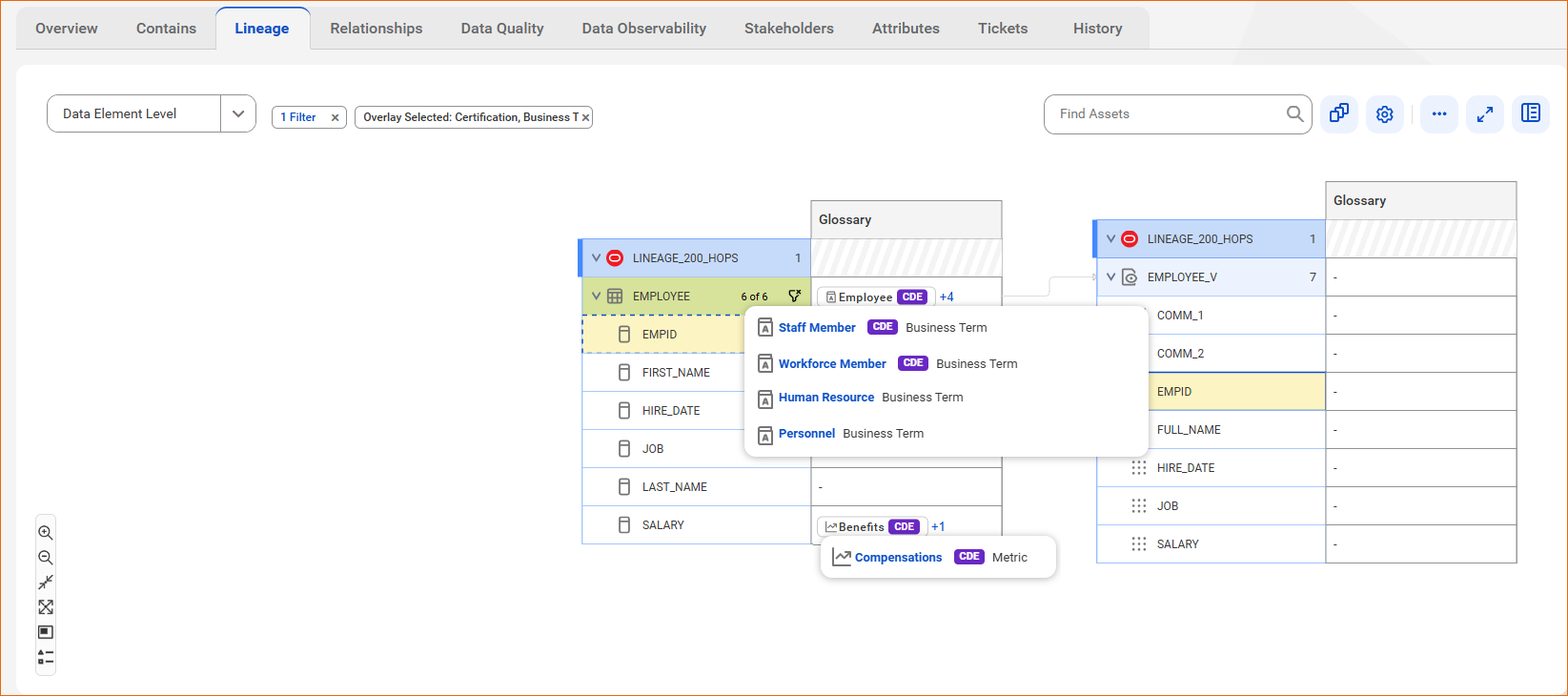
Task: Open the Human Resource business term
Action: pos(826,398)
